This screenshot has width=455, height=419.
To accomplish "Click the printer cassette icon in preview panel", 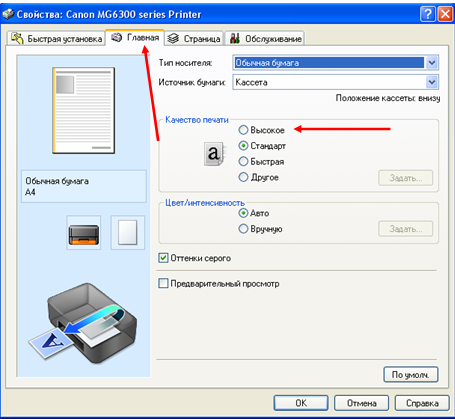I will [x=84, y=233].
